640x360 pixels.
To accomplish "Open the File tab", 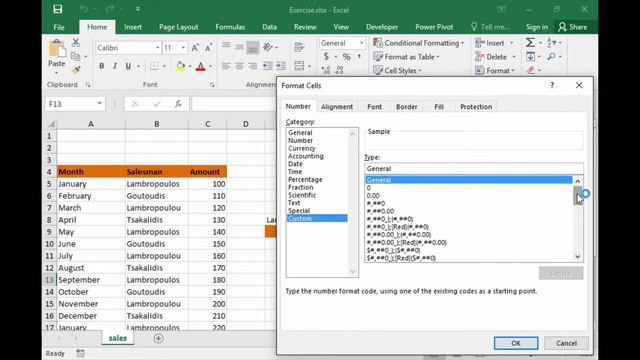I will tap(59, 27).
